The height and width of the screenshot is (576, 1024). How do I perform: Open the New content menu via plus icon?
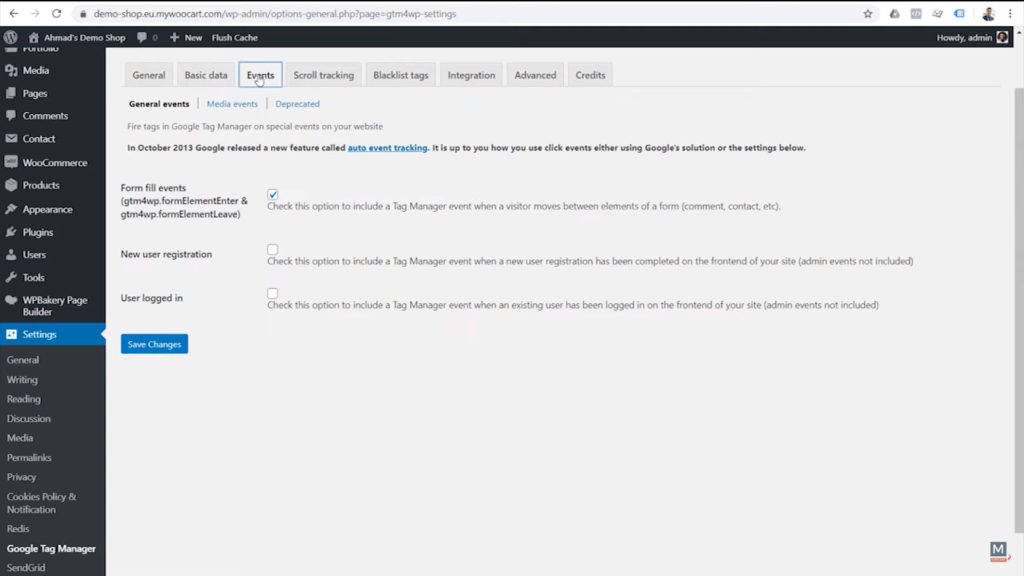(x=177, y=37)
